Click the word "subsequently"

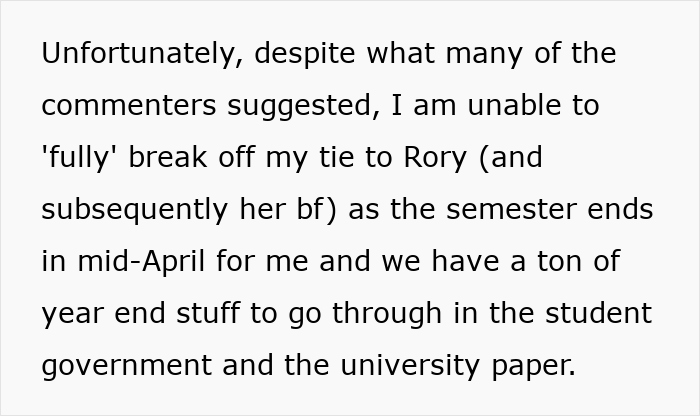tap(146, 210)
